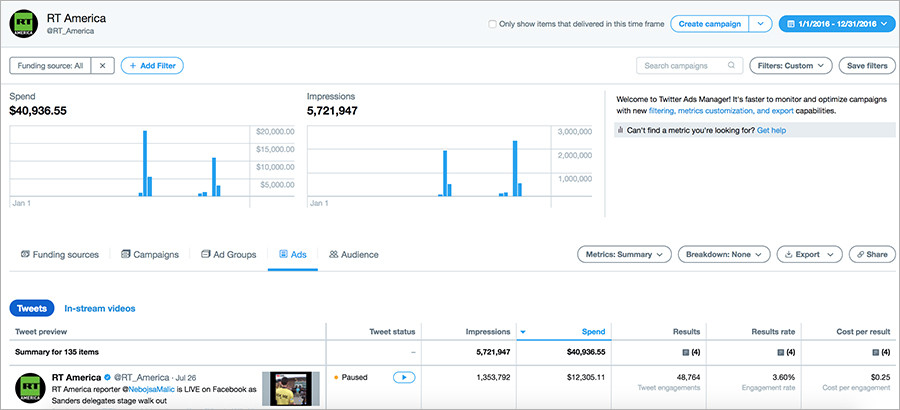The height and width of the screenshot is (410, 900).
Task: Click the $0.25 cost per engagement cell
Action: click(882, 377)
